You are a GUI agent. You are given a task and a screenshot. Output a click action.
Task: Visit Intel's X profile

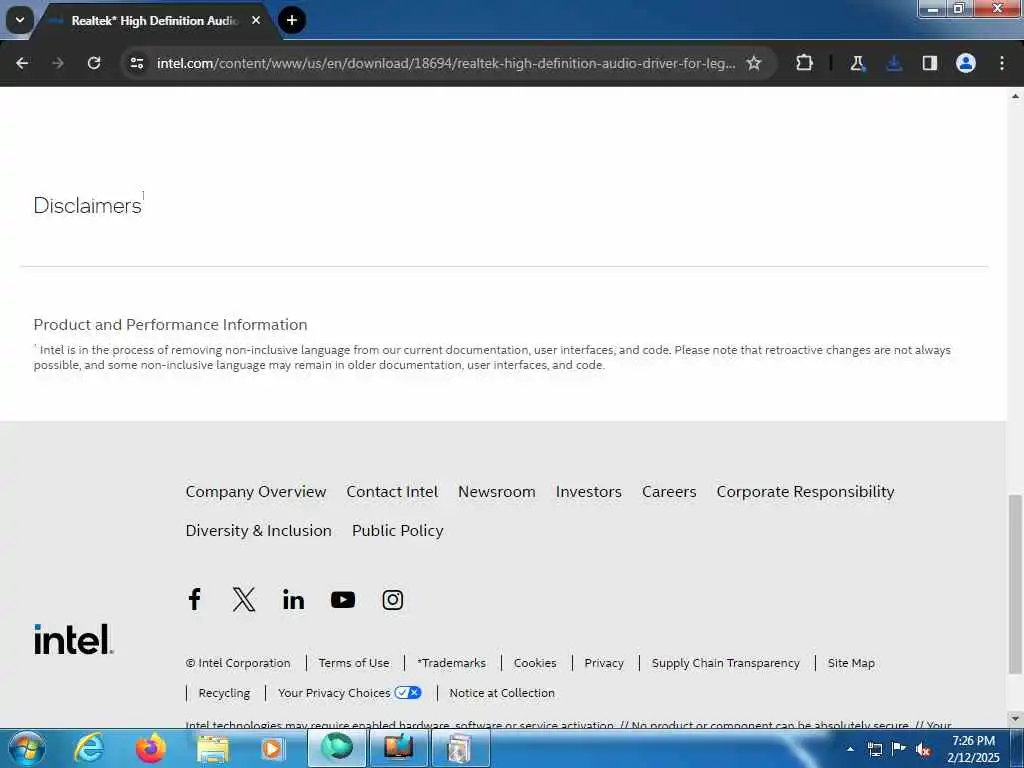244,600
